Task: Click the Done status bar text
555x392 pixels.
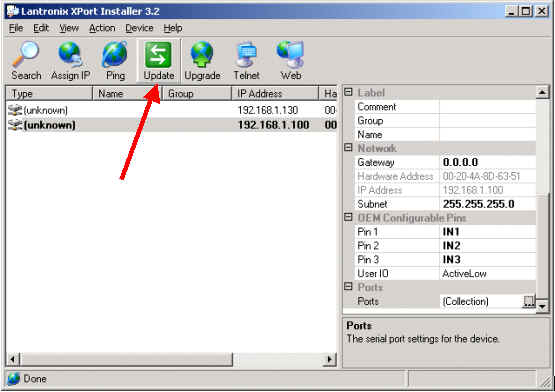Action: click(x=35, y=379)
